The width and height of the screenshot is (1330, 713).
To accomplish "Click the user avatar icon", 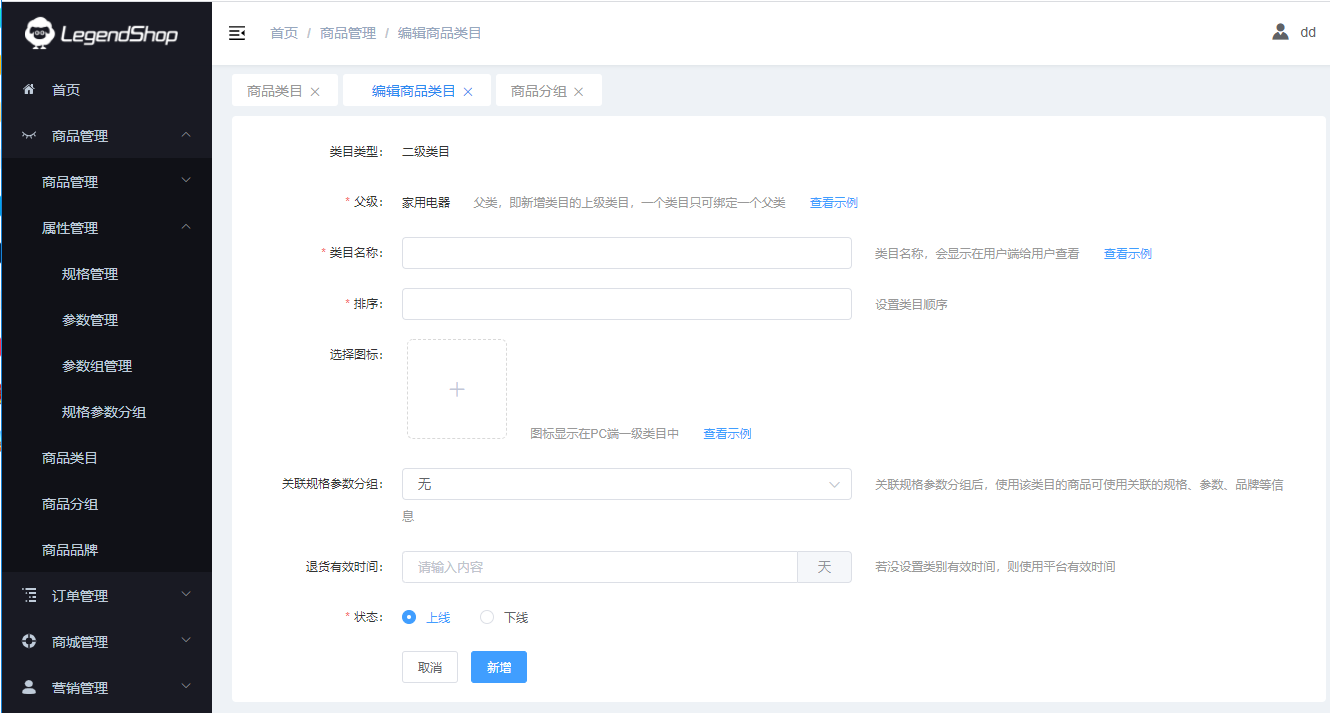I will click(1280, 32).
